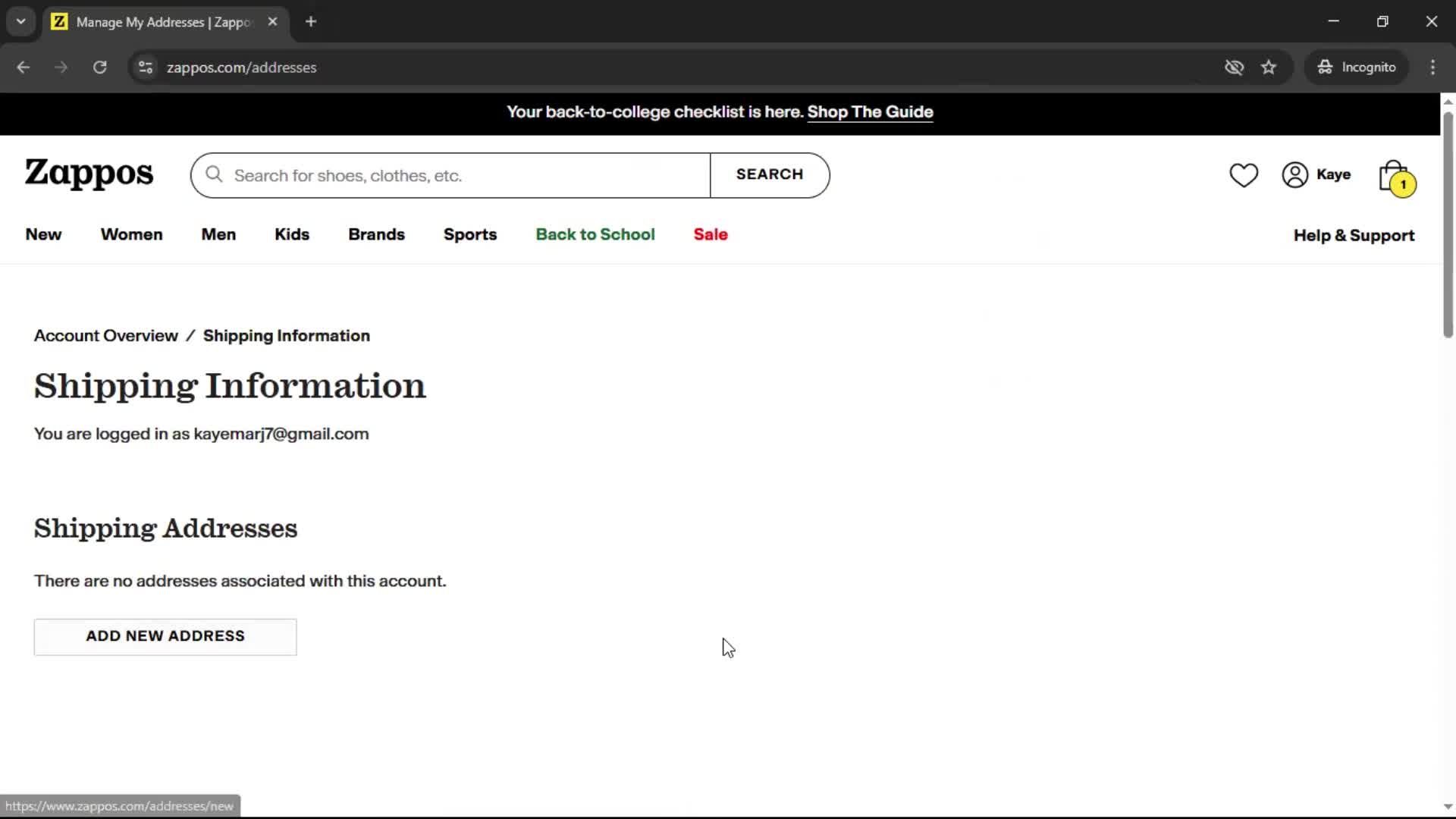Go back to the previous page
This screenshot has width=1456, height=819.
[x=24, y=67]
